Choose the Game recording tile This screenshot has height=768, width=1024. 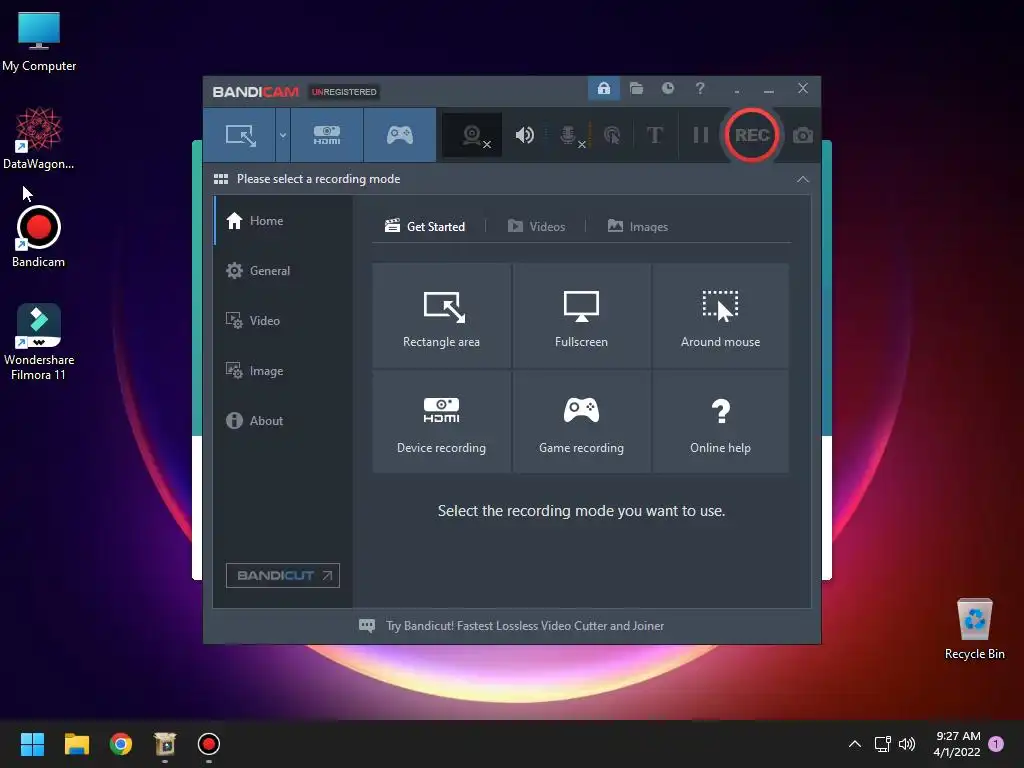581,422
